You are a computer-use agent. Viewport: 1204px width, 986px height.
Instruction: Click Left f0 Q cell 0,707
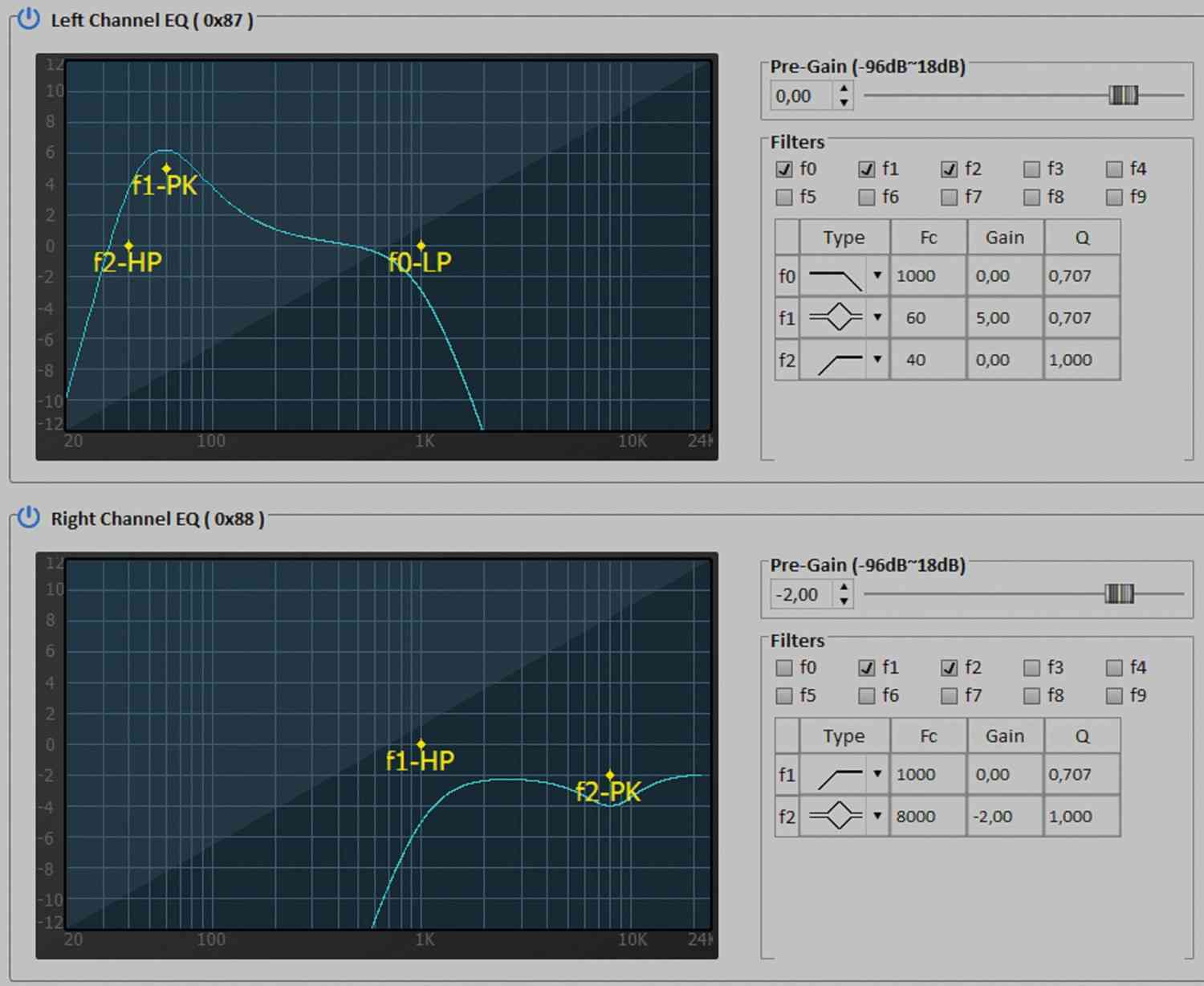pyautogui.click(x=1082, y=276)
